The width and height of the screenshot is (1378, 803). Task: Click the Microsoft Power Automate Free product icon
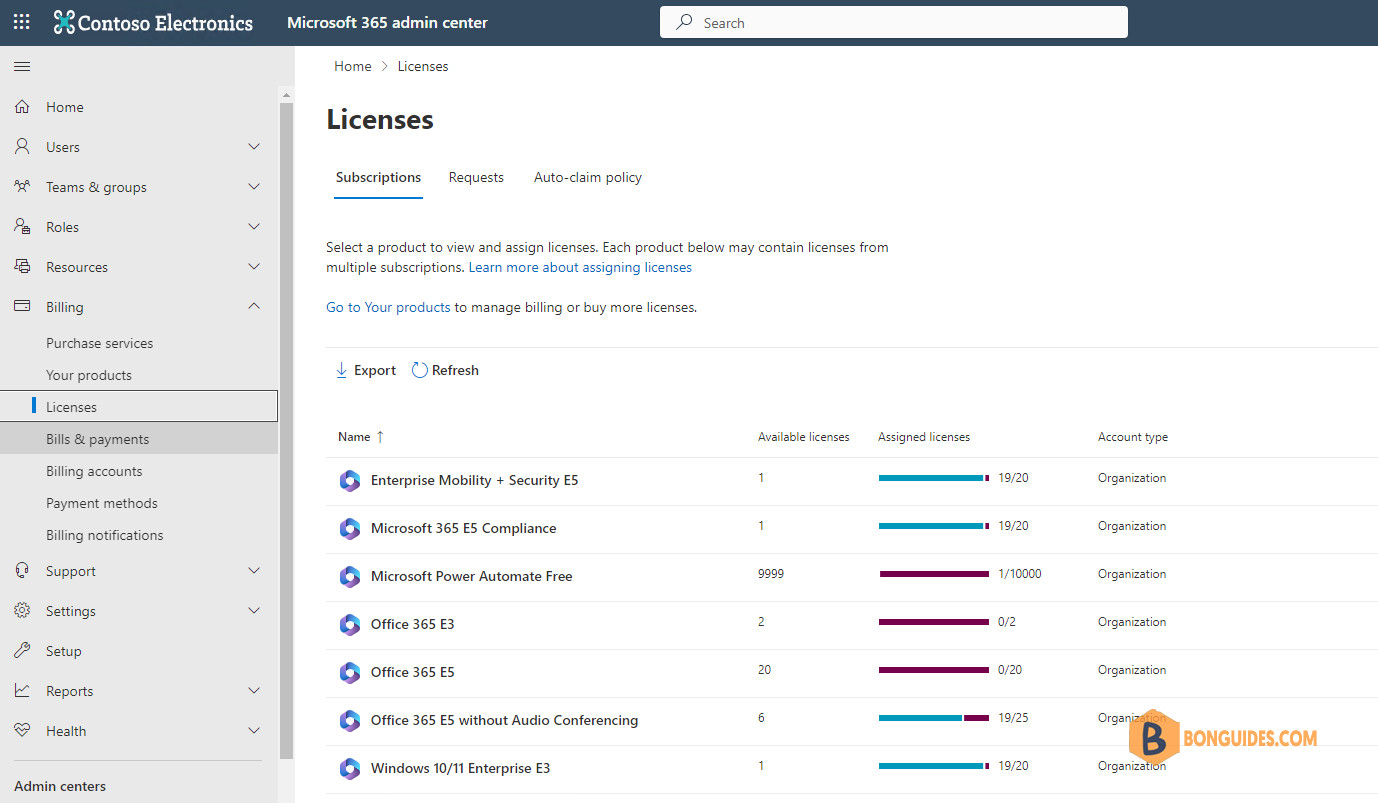[349, 577]
